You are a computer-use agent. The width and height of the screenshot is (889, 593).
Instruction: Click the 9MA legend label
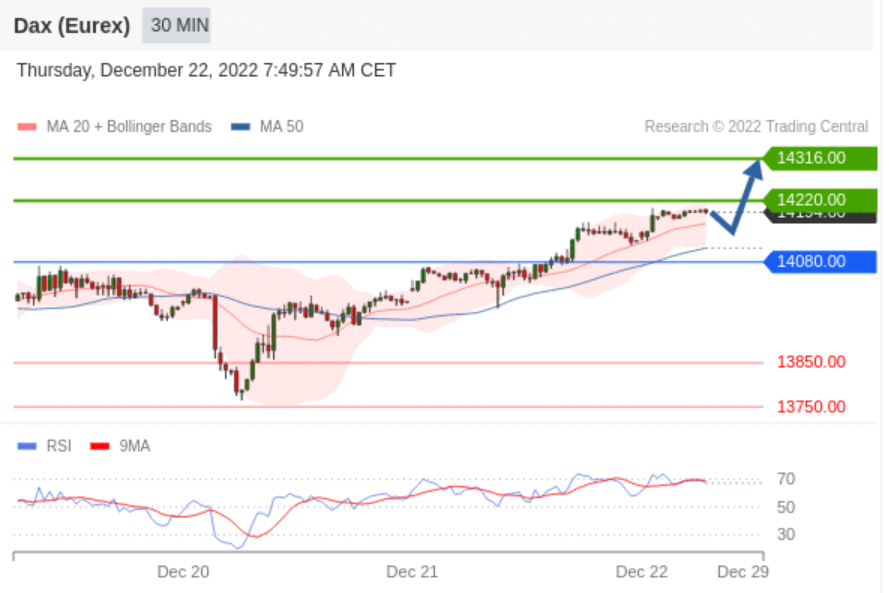click(135, 446)
